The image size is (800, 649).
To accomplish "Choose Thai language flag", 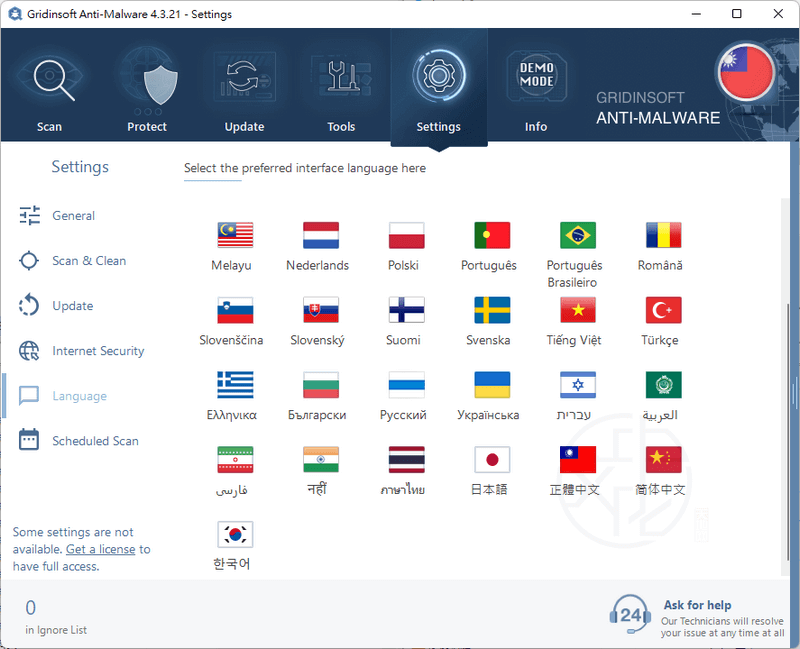I will pyautogui.click(x=407, y=460).
